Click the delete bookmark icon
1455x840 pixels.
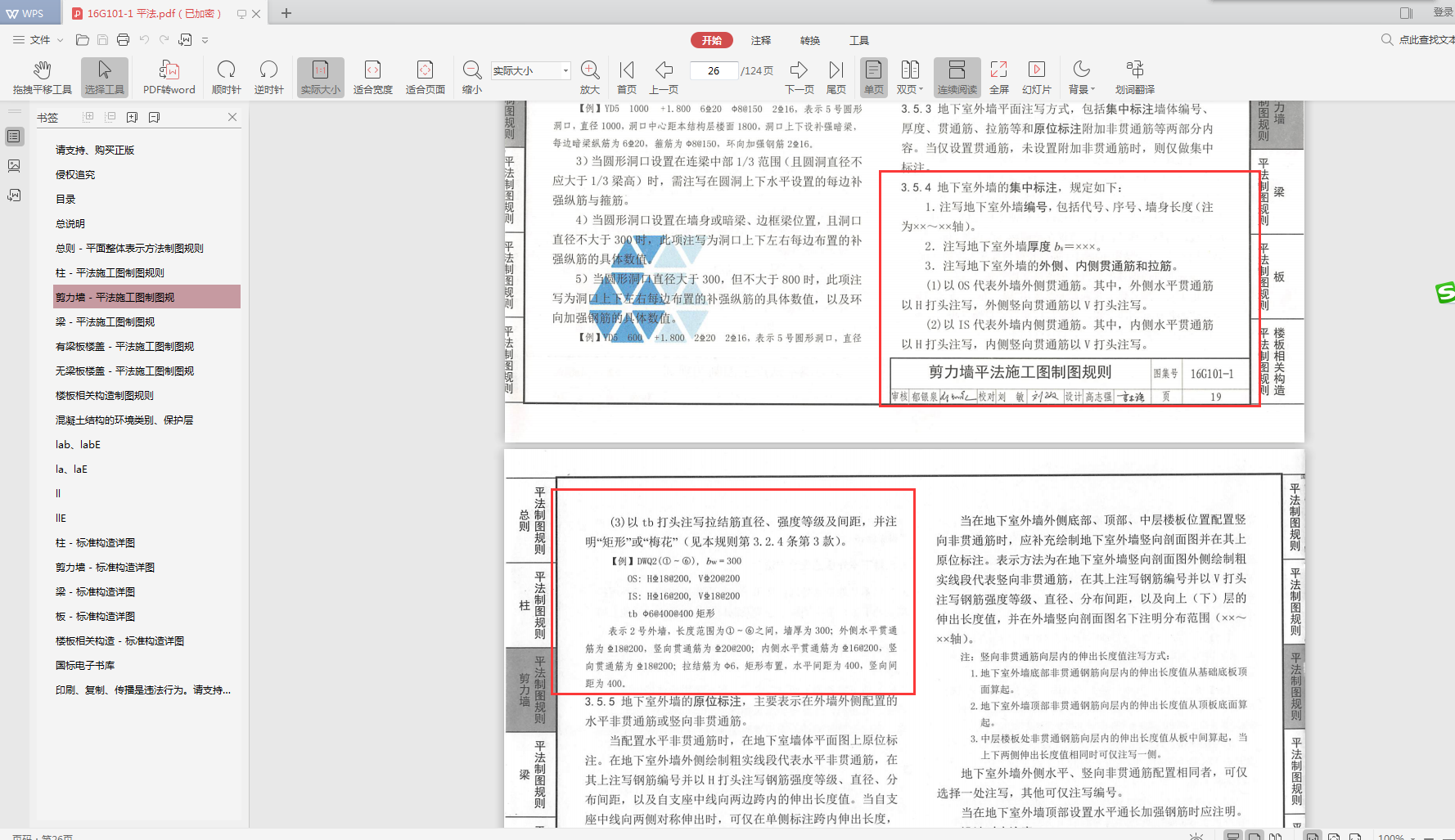point(154,117)
